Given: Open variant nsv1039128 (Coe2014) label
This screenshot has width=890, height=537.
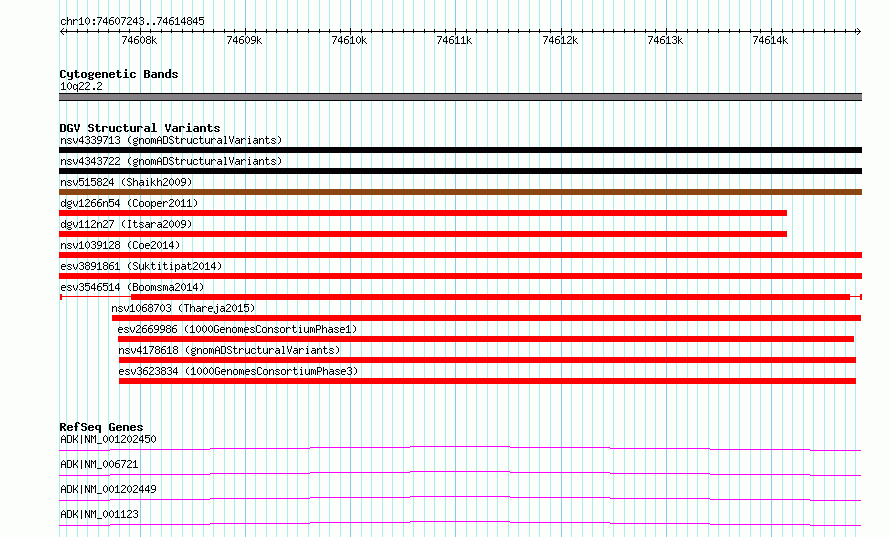Looking at the screenshot, I should (120, 245).
